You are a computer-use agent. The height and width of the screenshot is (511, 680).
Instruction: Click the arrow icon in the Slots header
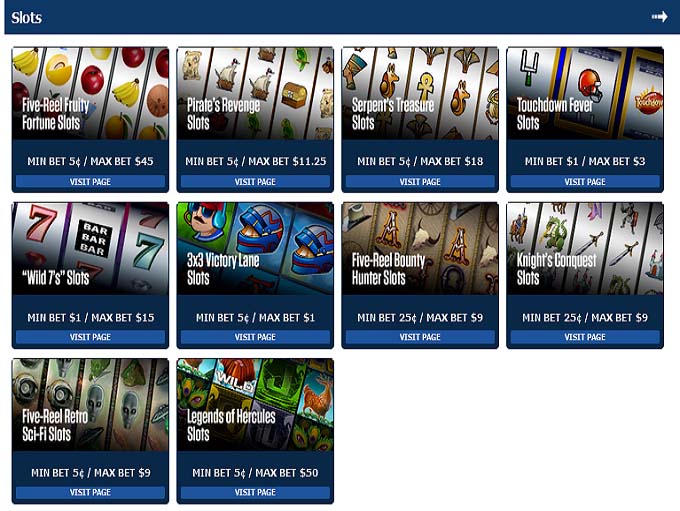coord(659,16)
